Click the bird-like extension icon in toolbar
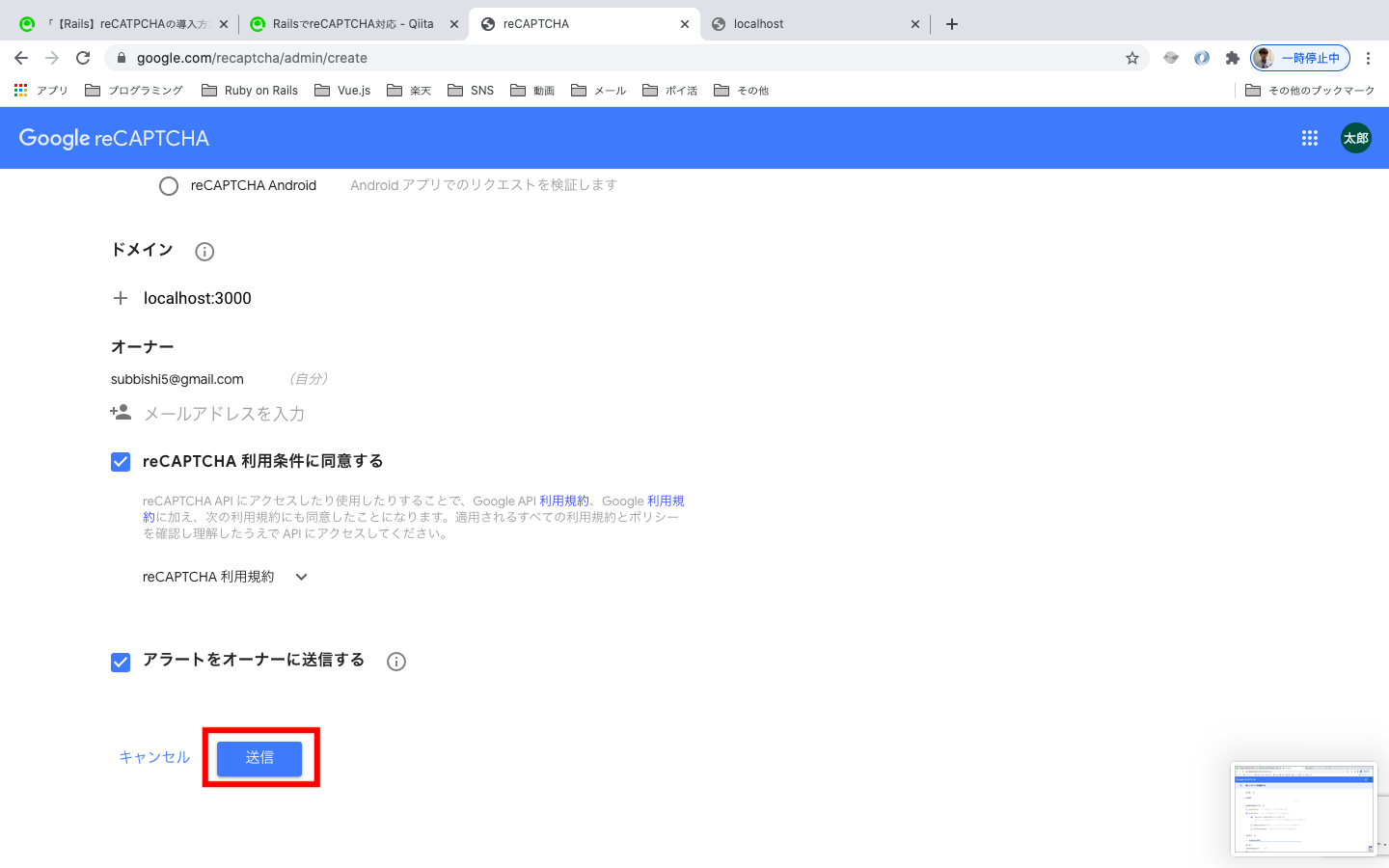The image size is (1389, 868). [1171, 58]
